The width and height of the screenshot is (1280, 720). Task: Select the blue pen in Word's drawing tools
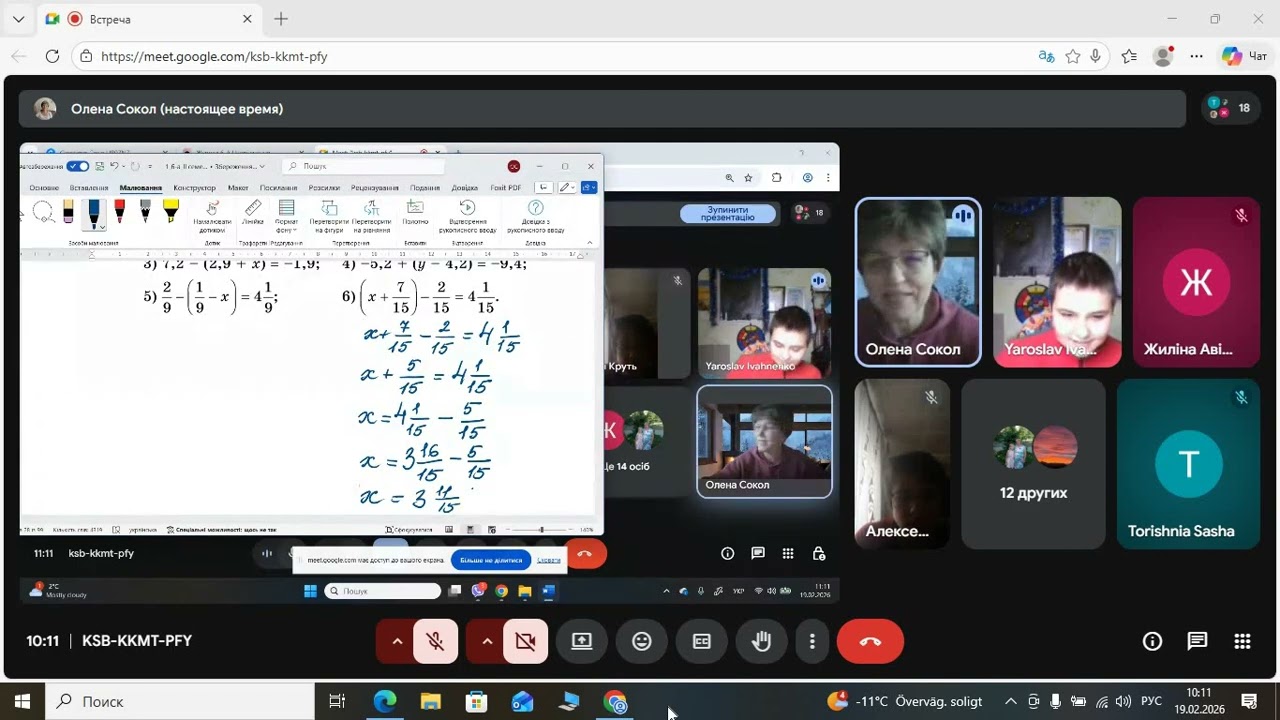94,213
